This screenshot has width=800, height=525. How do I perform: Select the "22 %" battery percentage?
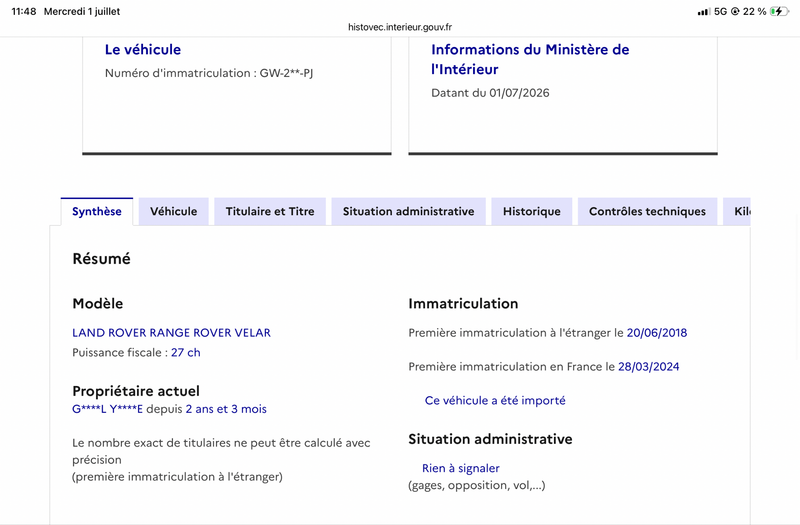pos(755,11)
